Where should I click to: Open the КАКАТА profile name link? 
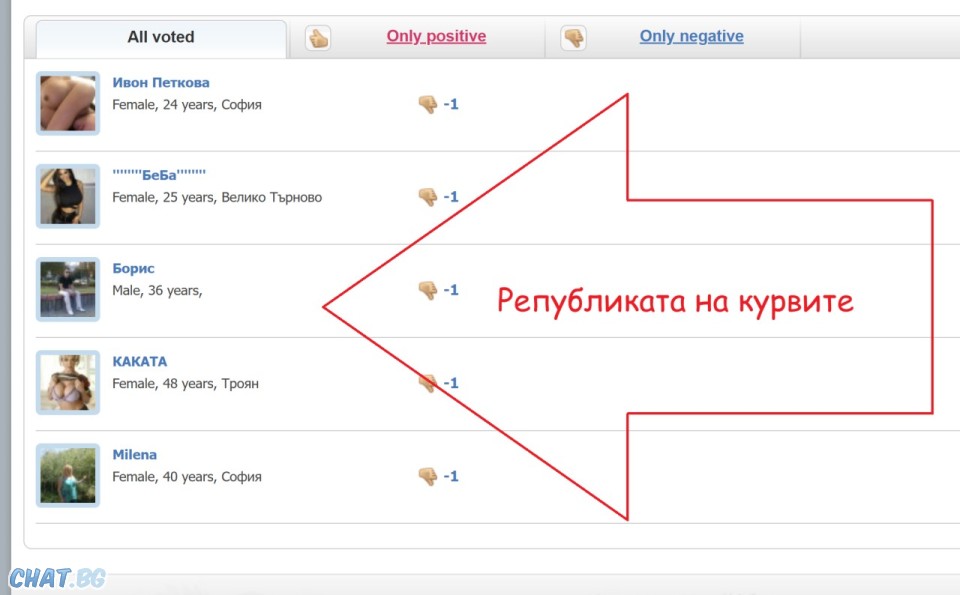pos(140,362)
